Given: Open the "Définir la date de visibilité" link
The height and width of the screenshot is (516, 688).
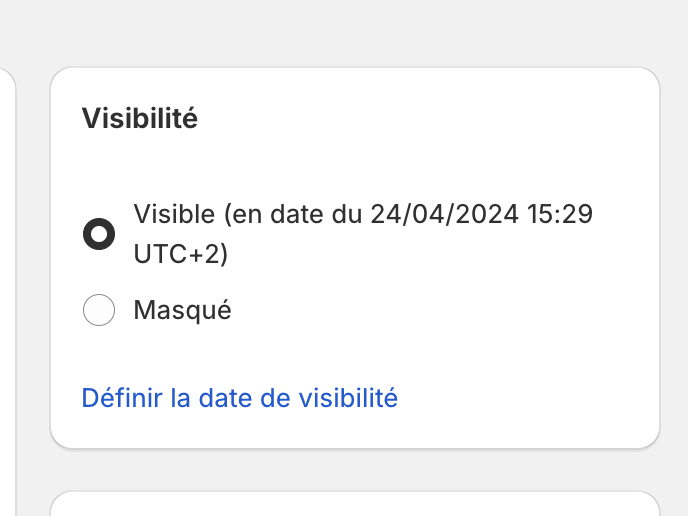Looking at the screenshot, I should tap(240, 398).
